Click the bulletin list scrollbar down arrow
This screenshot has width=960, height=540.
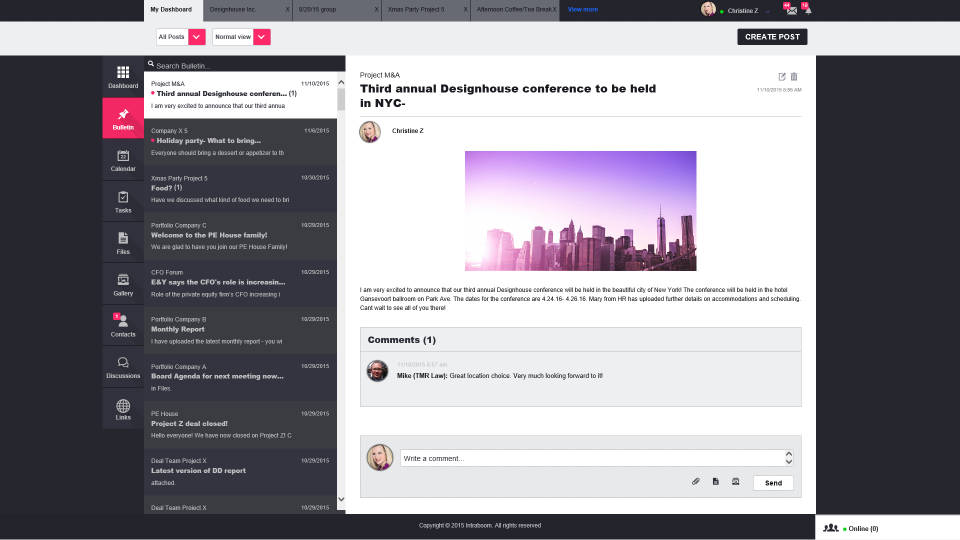click(x=341, y=498)
